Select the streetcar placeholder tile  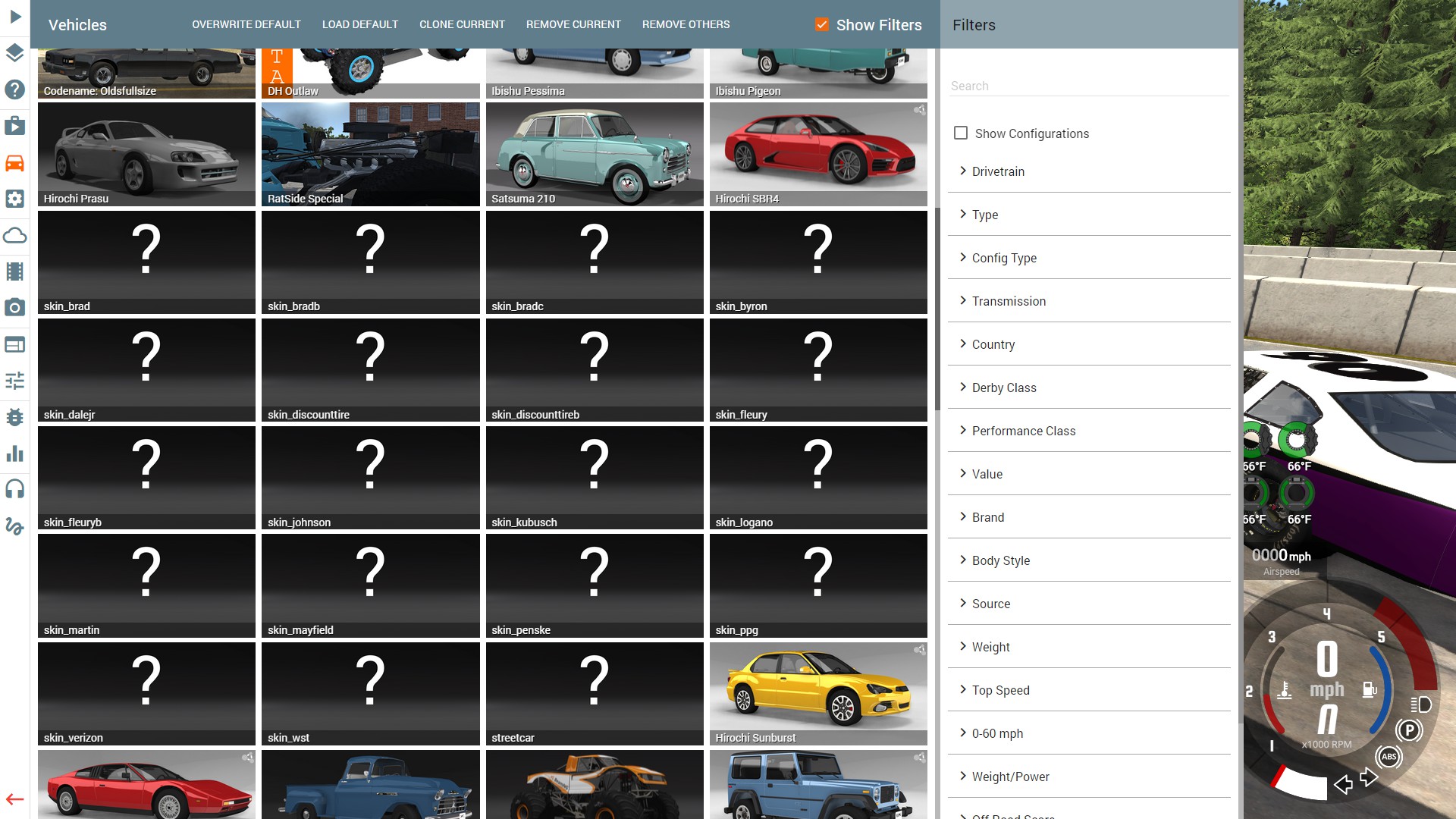pos(595,693)
